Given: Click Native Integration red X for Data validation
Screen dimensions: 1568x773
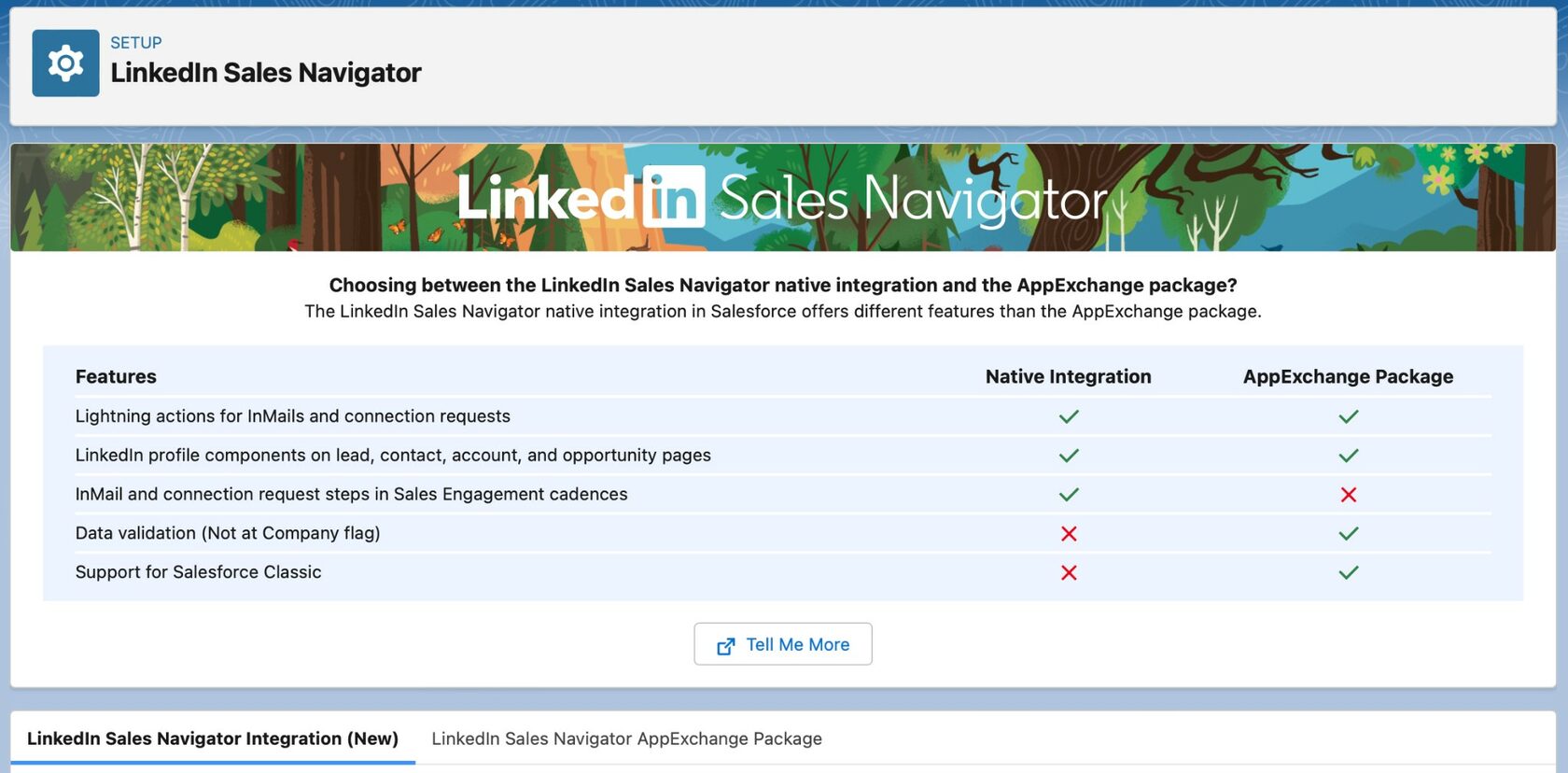Looking at the screenshot, I should pos(1069,534).
